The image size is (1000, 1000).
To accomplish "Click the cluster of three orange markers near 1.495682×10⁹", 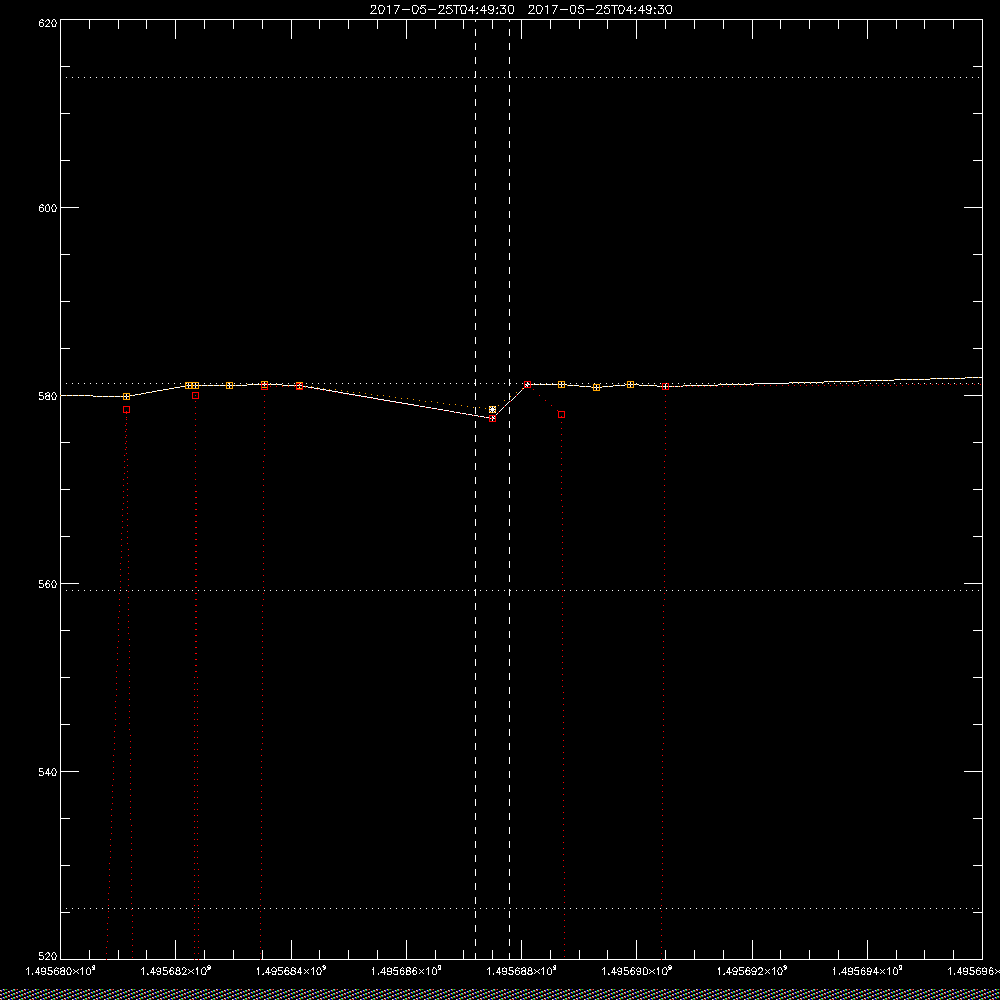I will 192,386.
